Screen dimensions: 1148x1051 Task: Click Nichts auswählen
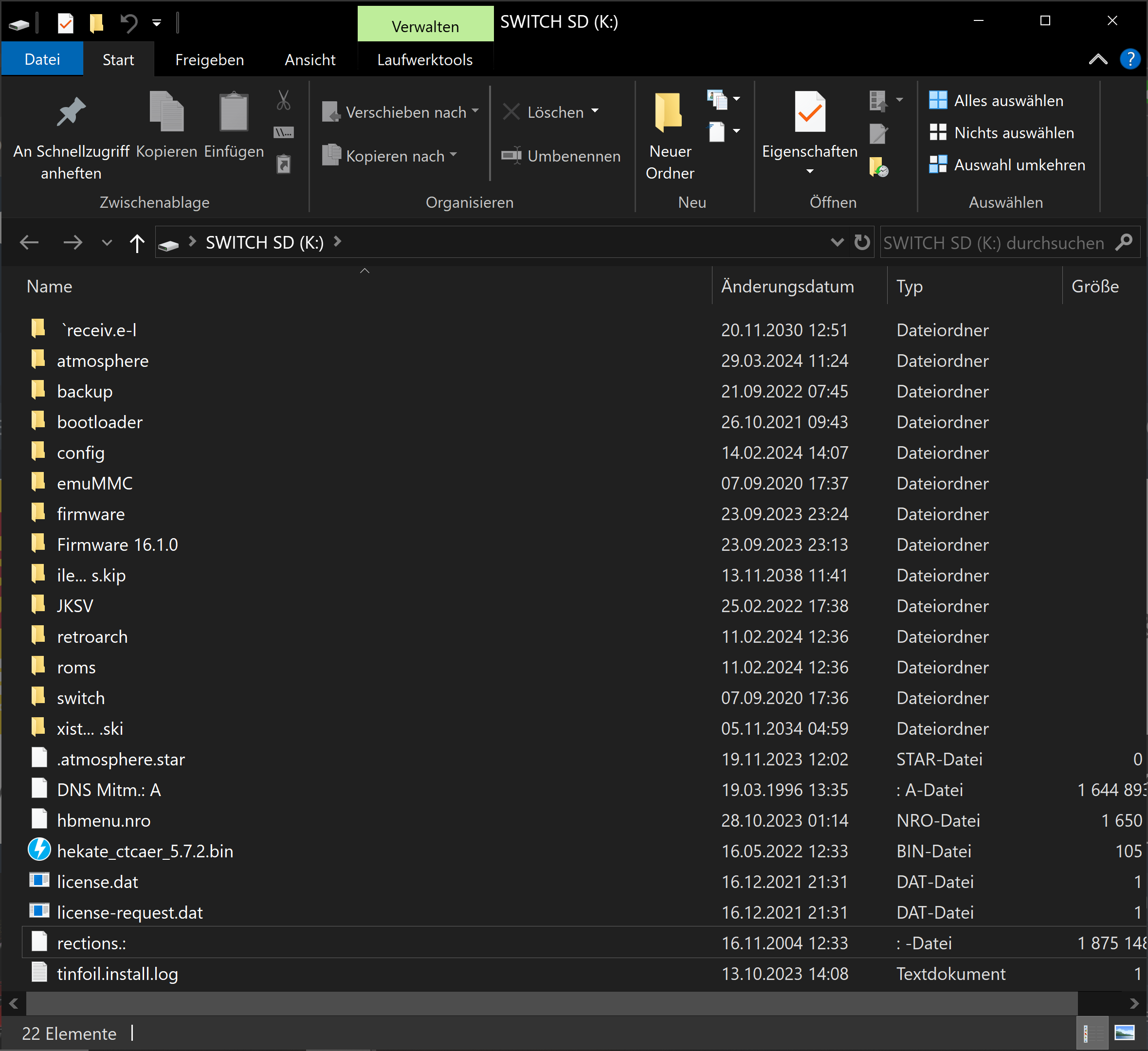pyautogui.click(x=1002, y=133)
